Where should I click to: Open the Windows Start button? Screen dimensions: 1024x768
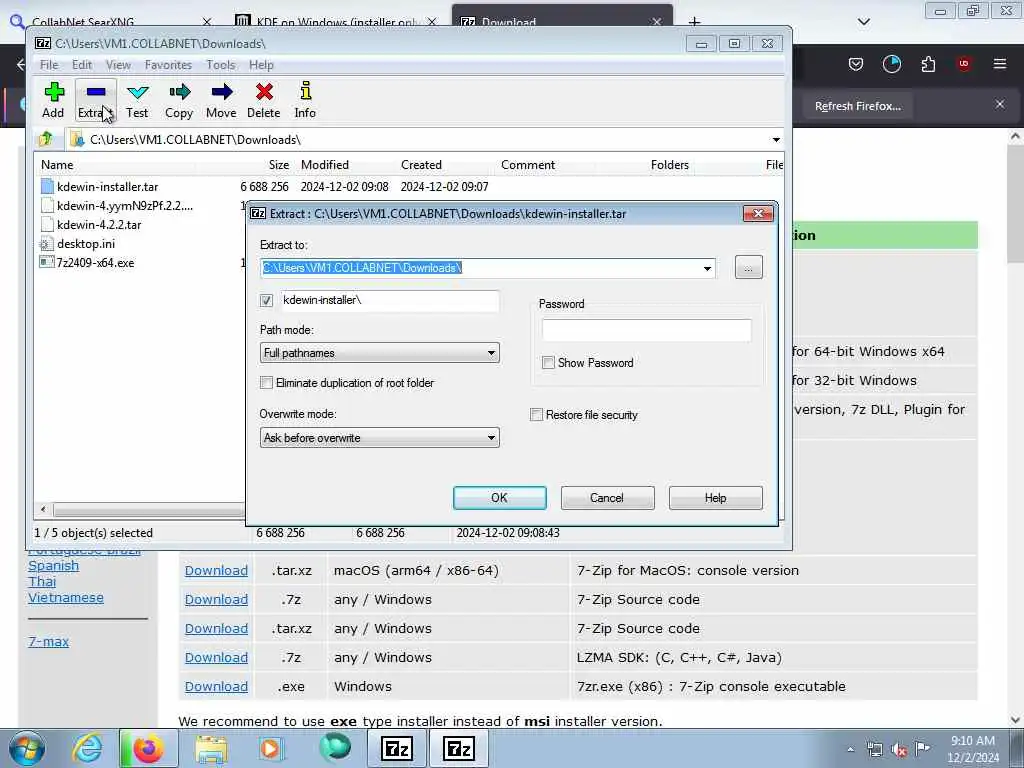click(27, 749)
